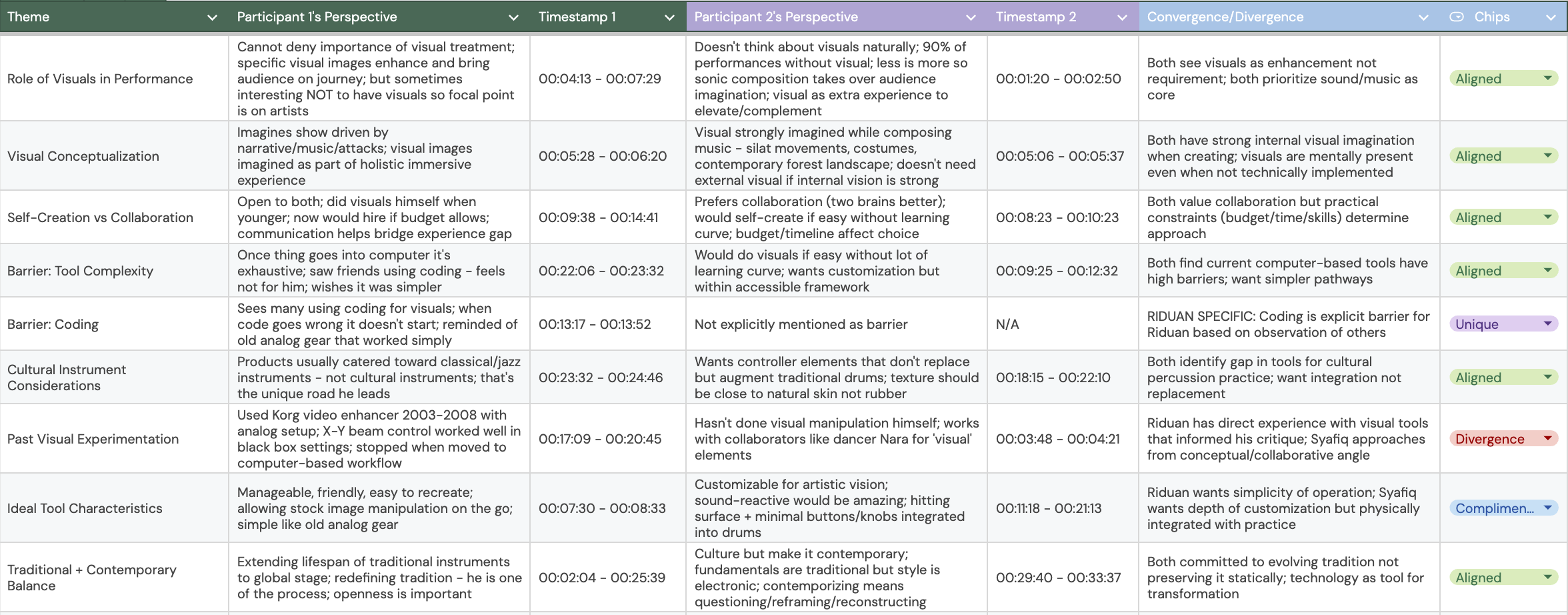This screenshot has width=1568, height=615.
Task: Open the Convergence/Divergence column dropdown arrow
Action: 1423,17
